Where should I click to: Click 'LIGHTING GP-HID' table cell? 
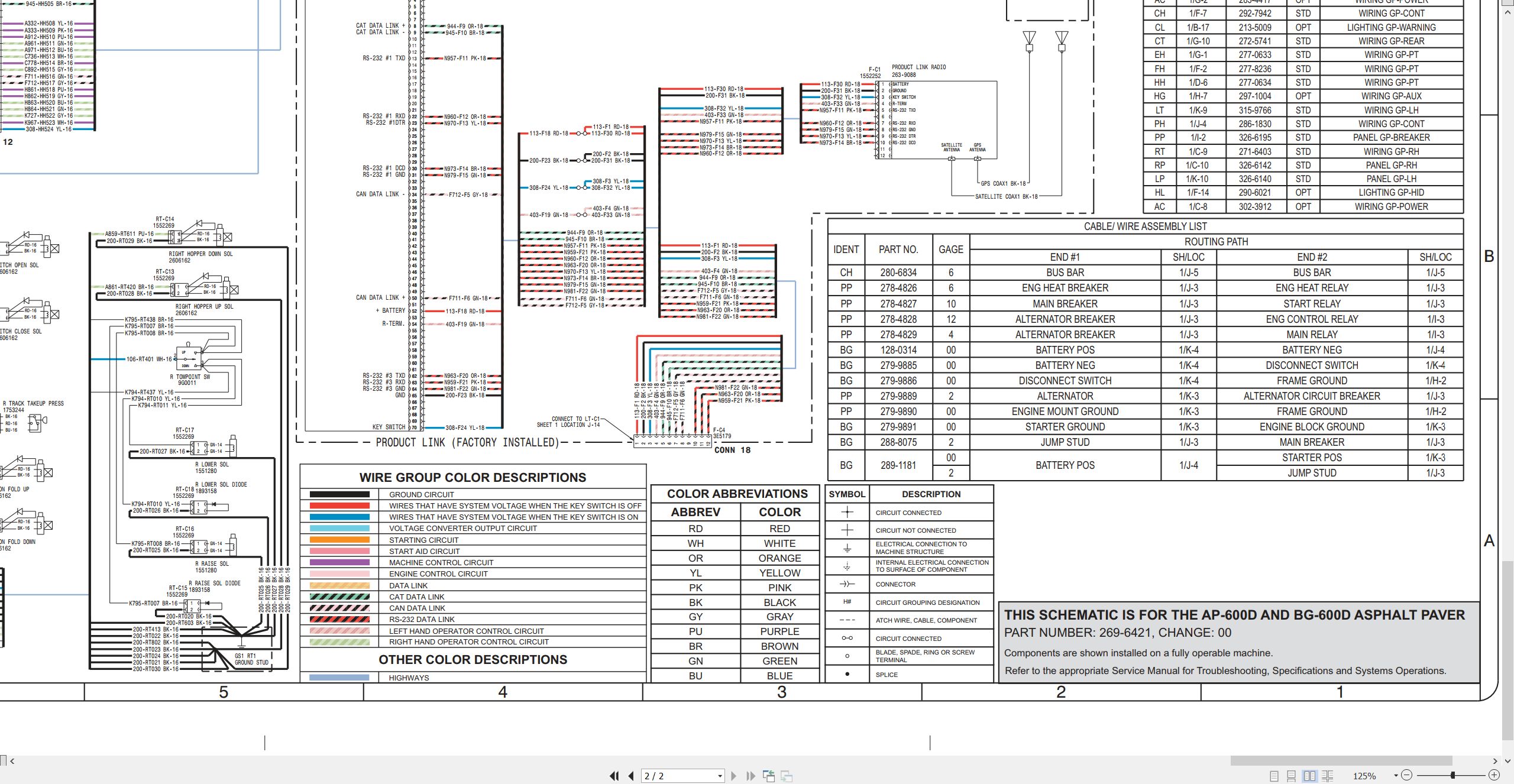[x=1391, y=193]
